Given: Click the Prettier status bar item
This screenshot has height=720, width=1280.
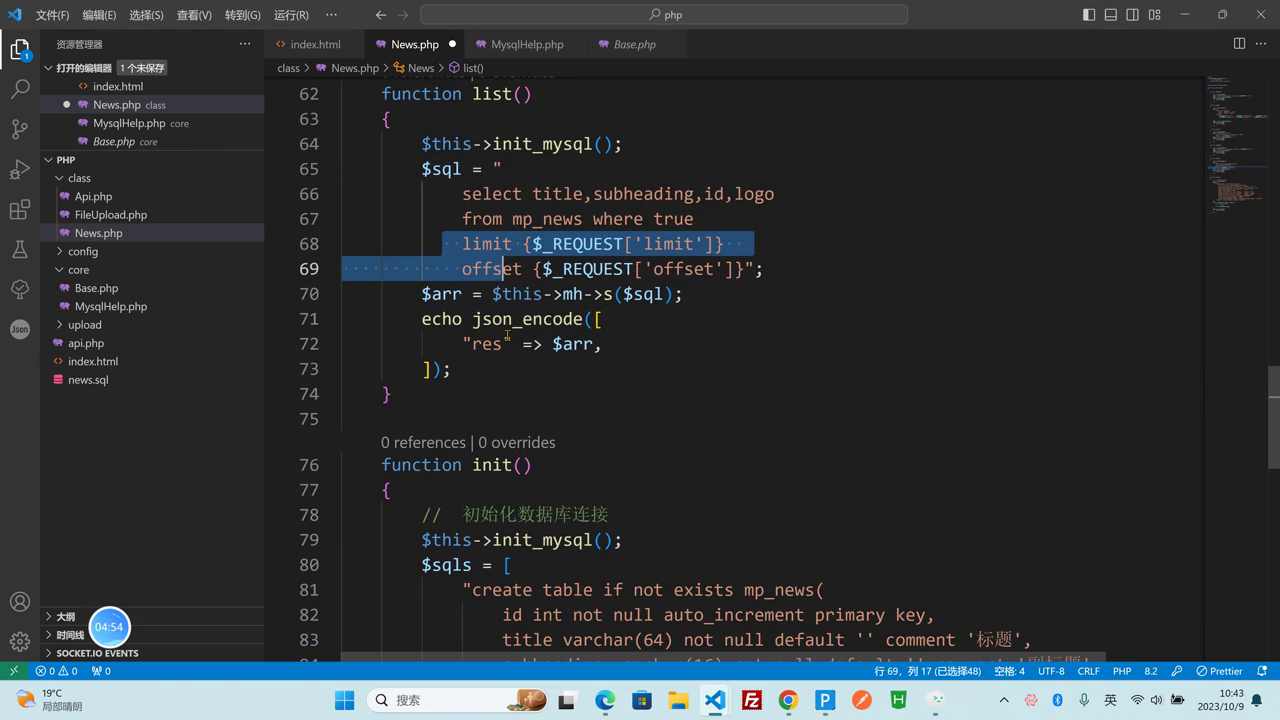Looking at the screenshot, I should [x=1219, y=671].
